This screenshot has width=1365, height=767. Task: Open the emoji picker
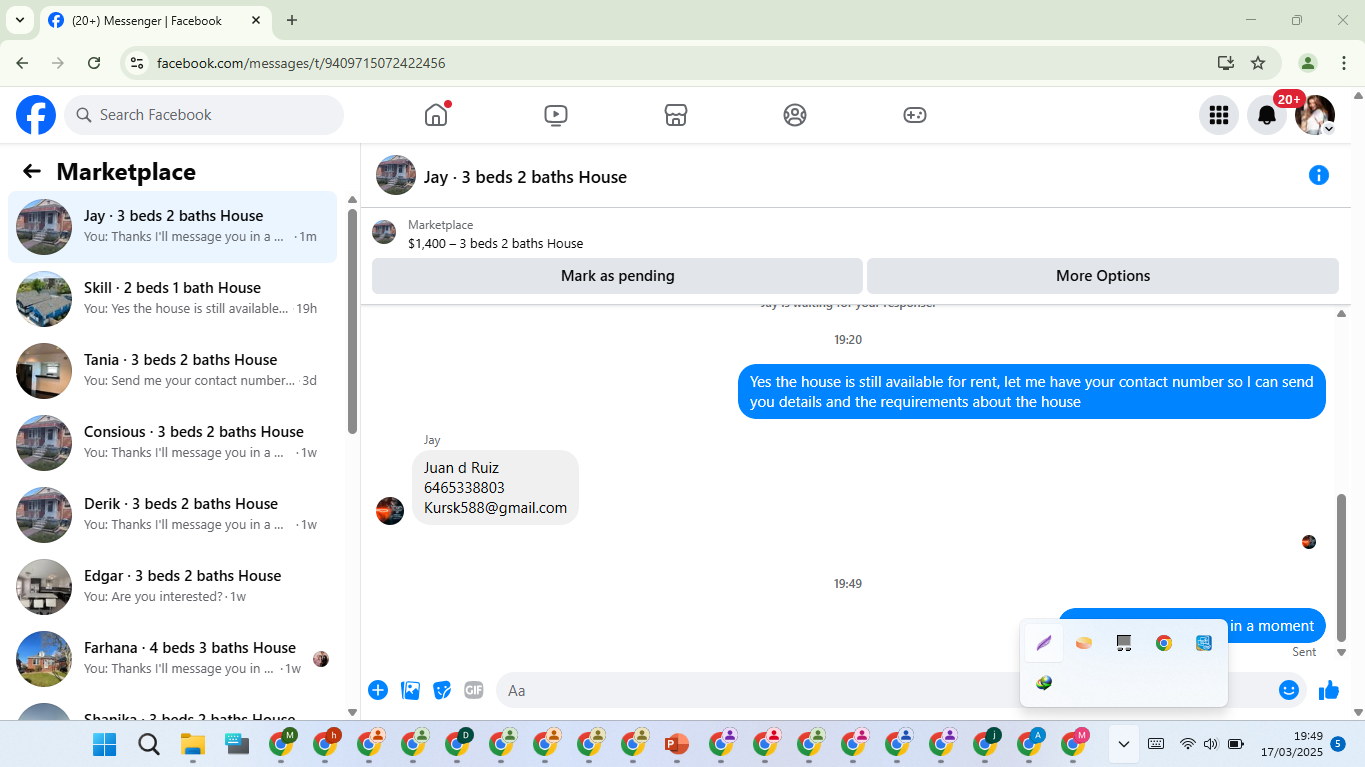pyautogui.click(x=1289, y=690)
